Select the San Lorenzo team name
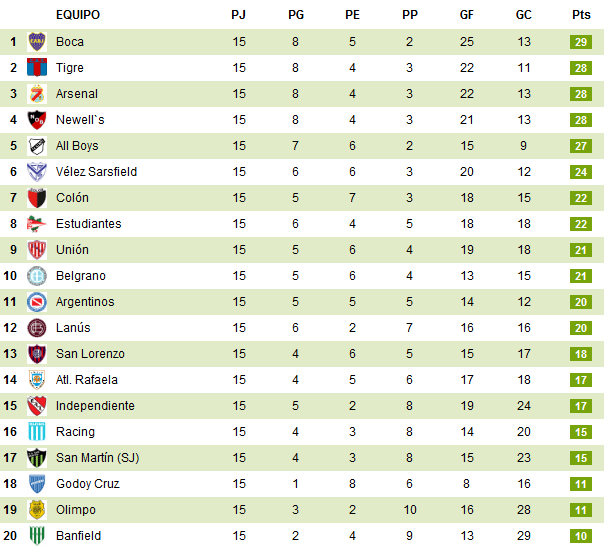604x554 pixels. (x=90, y=354)
